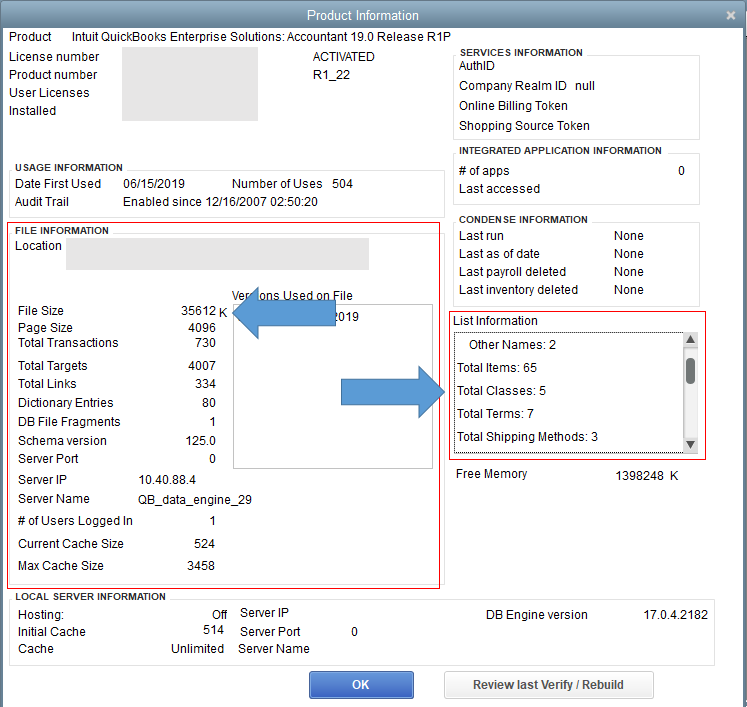Image resolution: width=747 pixels, height=707 pixels.
Task: Click the File Size value 35612
Action: pyautogui.click(x=198, y=311)
